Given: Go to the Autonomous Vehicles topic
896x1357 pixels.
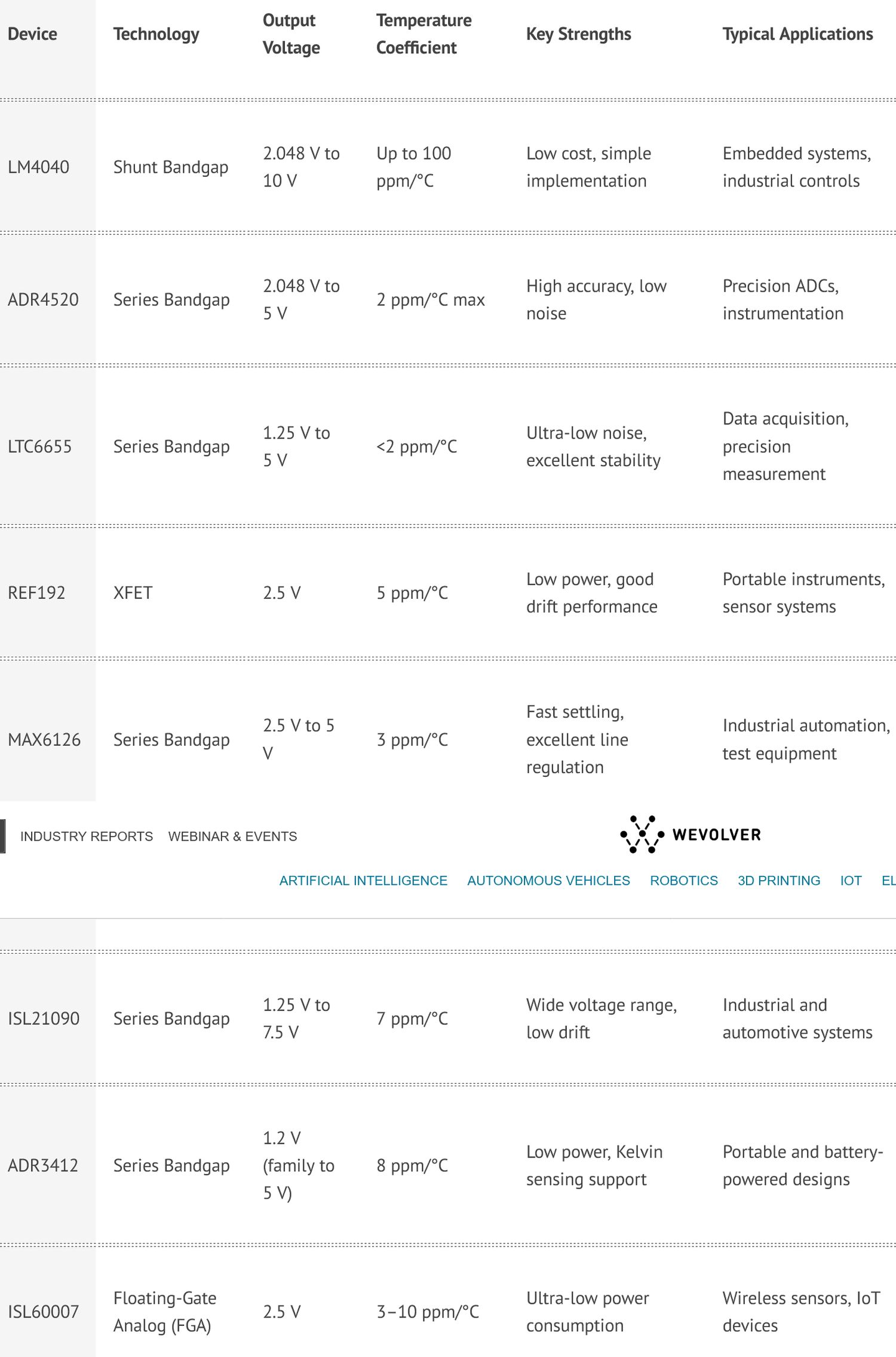Looking at the screenshot, I should click(x=548, y=881).
